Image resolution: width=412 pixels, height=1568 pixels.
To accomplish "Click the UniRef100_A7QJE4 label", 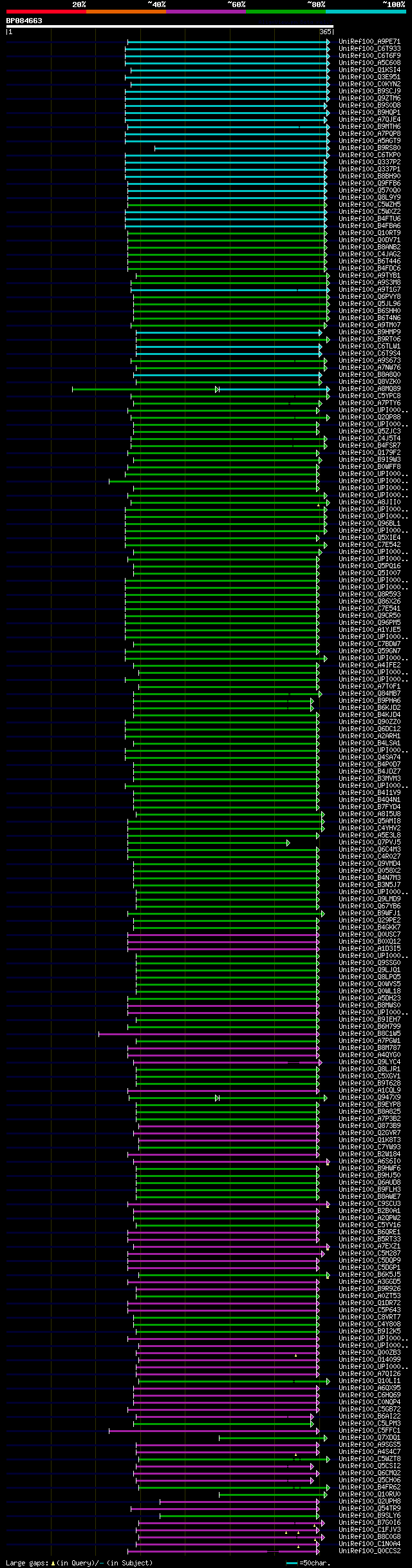I will [370, 120].
